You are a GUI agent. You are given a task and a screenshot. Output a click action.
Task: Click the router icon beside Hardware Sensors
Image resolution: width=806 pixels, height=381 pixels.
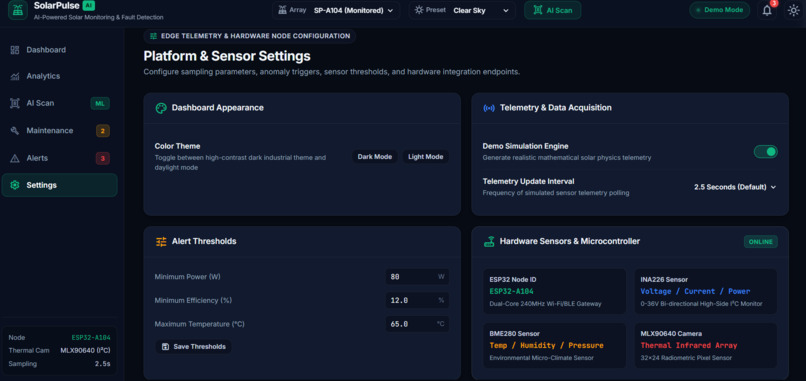[489, 241]
